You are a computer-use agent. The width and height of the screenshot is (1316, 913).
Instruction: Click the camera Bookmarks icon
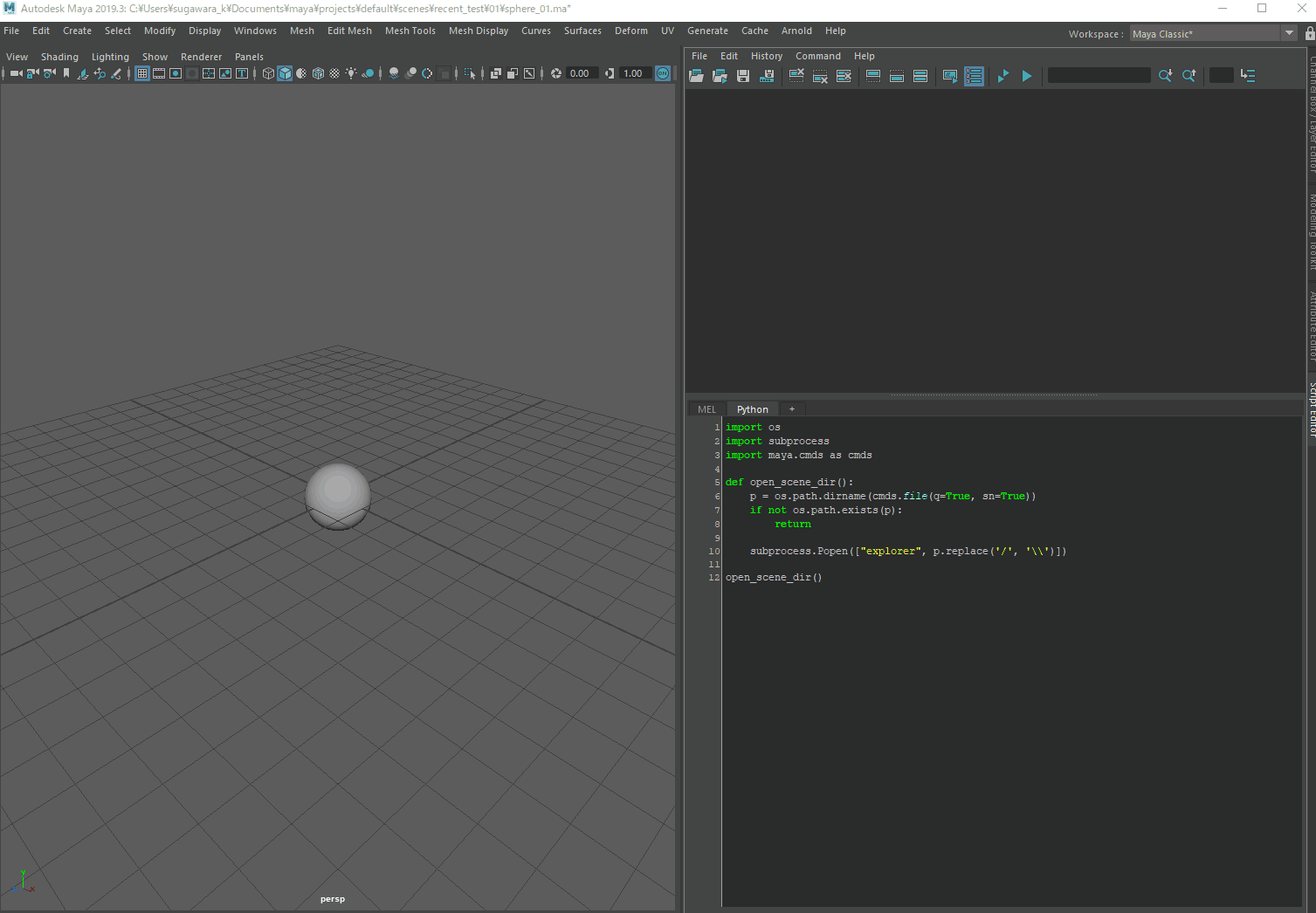click(x=65, y=73)
